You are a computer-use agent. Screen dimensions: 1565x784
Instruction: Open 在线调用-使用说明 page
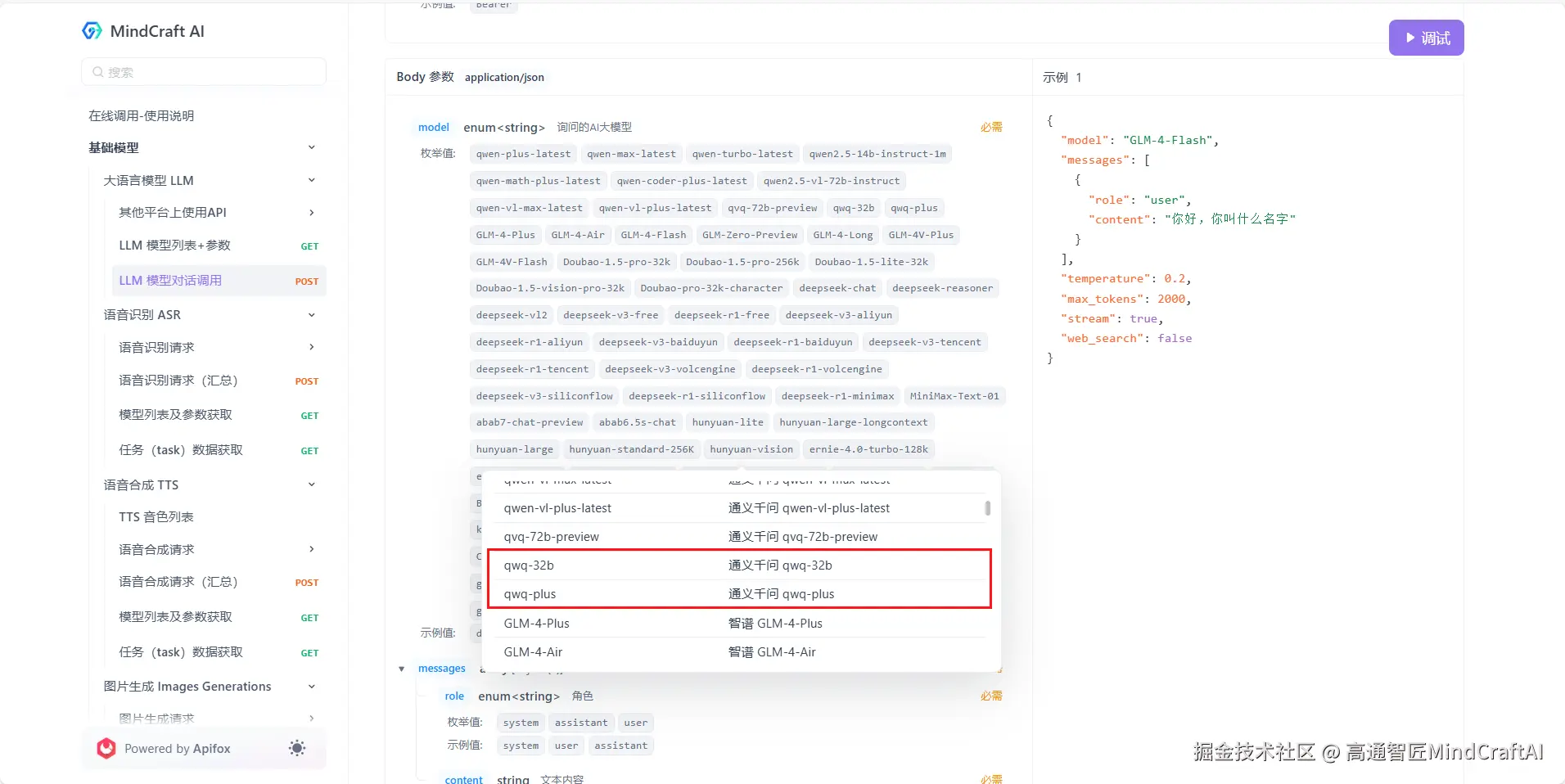142,115
